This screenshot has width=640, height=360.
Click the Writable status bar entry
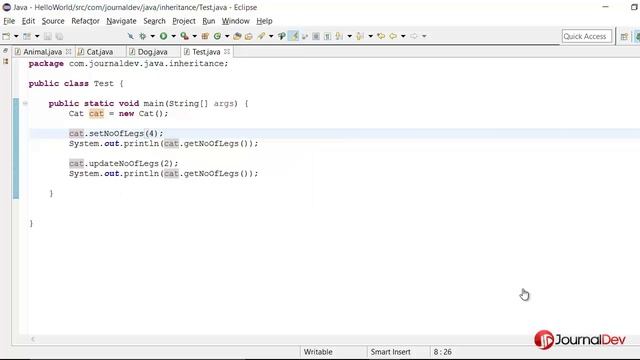pos(318,352)
